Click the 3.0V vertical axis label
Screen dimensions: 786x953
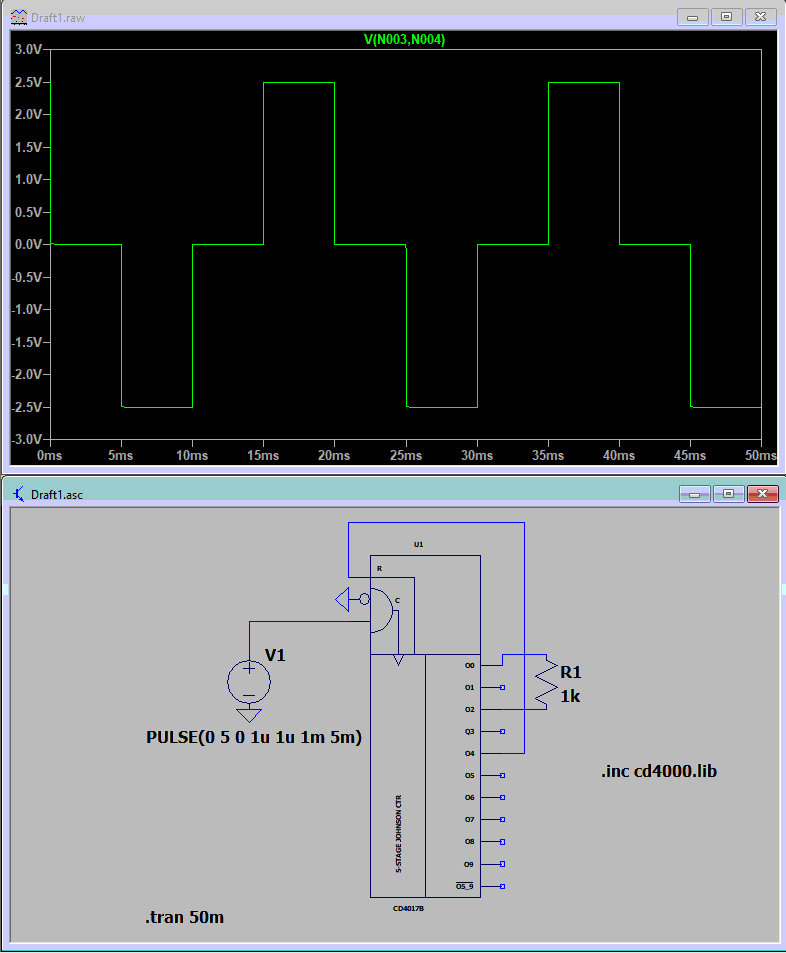[28, 49]
